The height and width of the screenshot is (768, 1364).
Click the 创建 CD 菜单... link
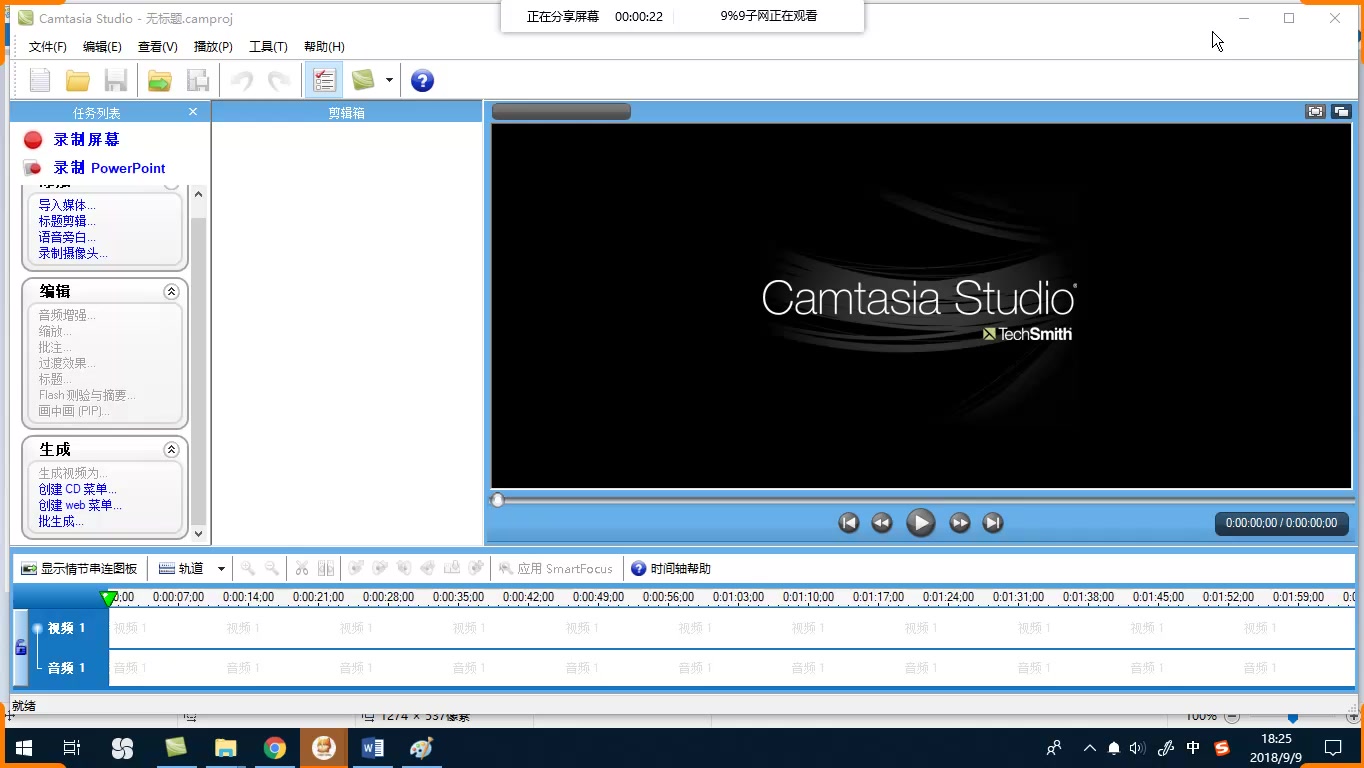pos(78,489)
